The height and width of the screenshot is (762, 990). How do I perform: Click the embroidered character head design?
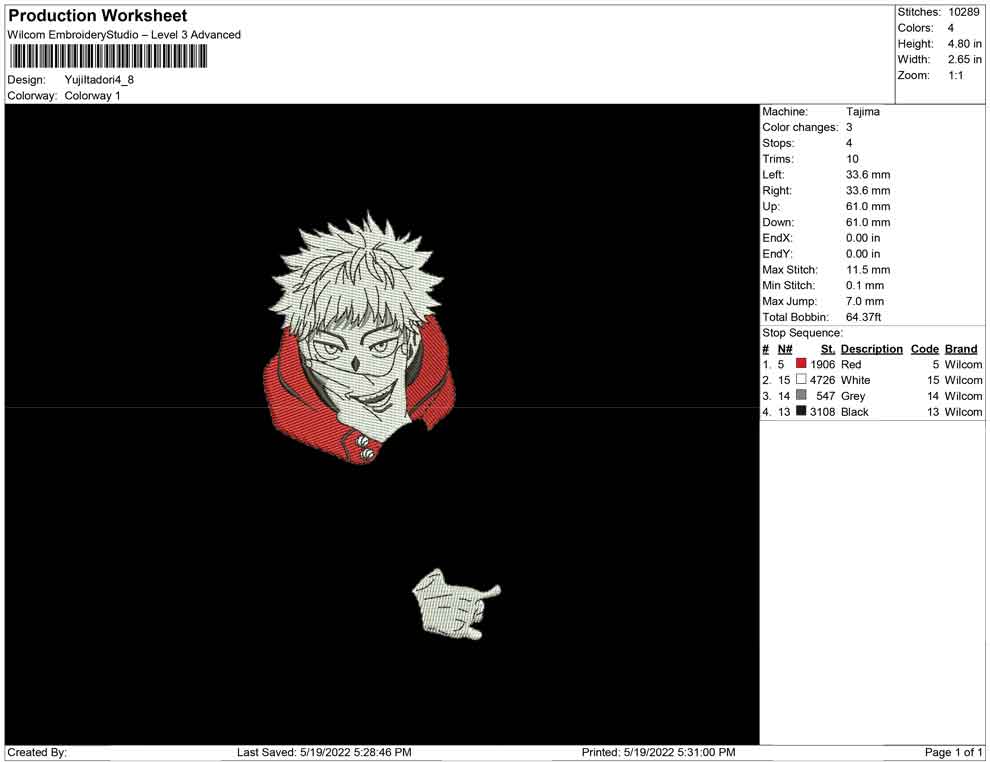(x=359, y=338)
